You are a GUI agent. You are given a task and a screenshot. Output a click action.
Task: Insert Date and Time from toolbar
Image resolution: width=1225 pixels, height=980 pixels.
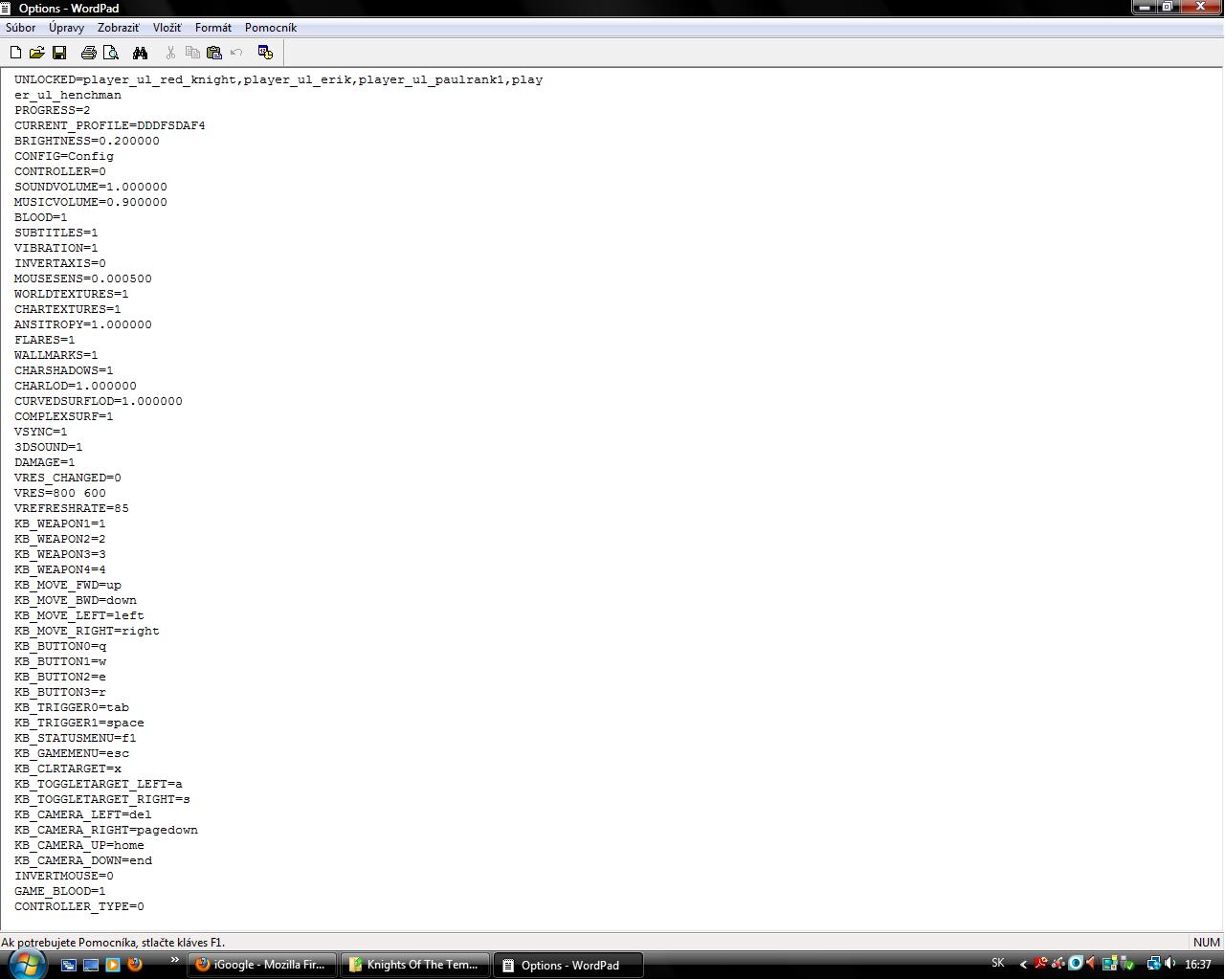coord(266,53)
